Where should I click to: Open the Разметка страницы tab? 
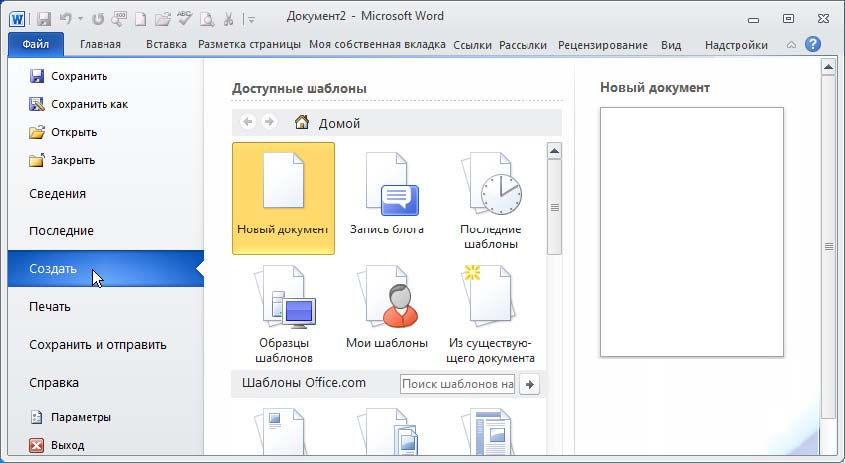point(249,45)
